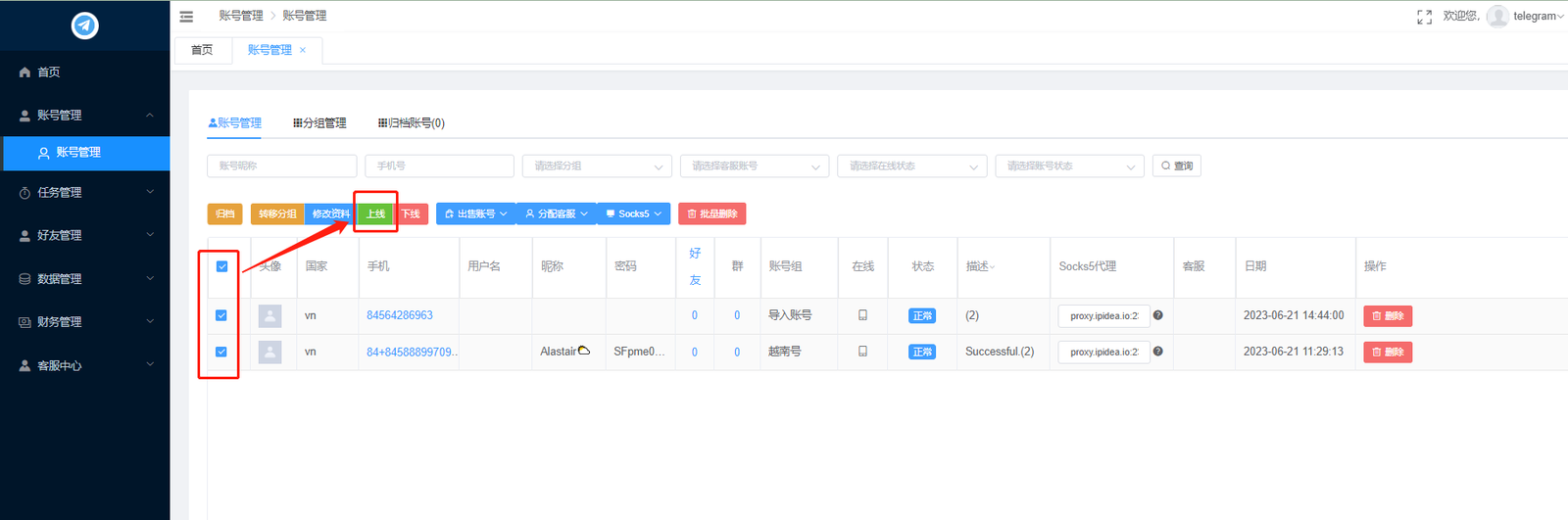The width and height of the screenshot is (1568, 520).
Task: Open the 归档账号(0) tab
Action: click(412, 123)
